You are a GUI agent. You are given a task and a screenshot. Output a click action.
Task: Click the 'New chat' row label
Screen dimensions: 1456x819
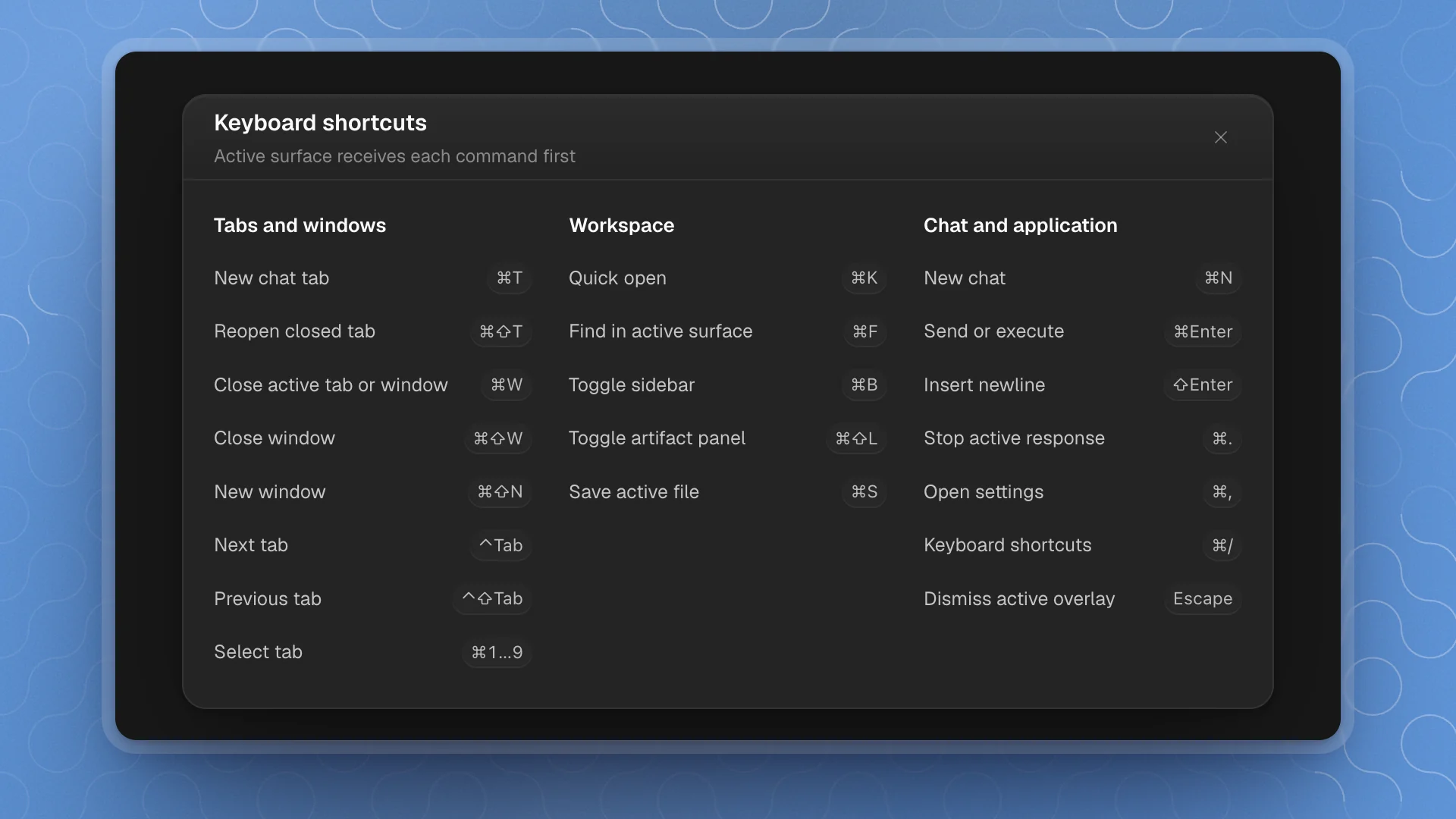coord(965,278)
